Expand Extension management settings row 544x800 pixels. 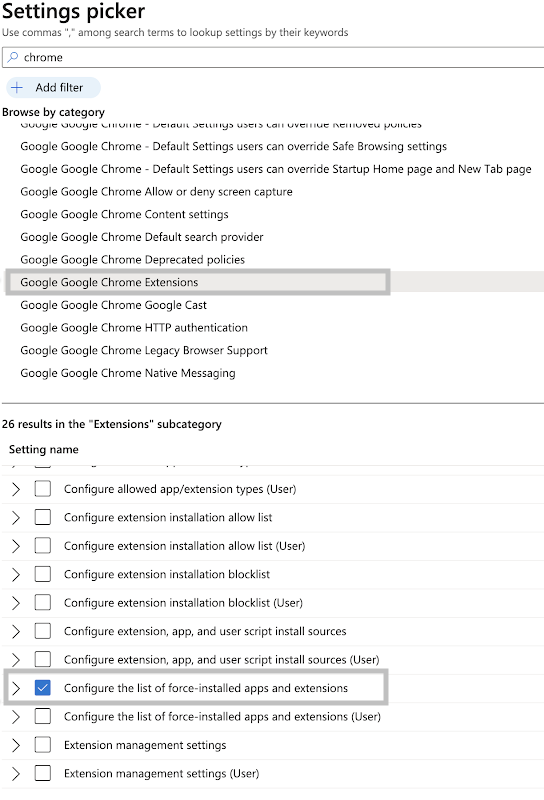point(16,745)
